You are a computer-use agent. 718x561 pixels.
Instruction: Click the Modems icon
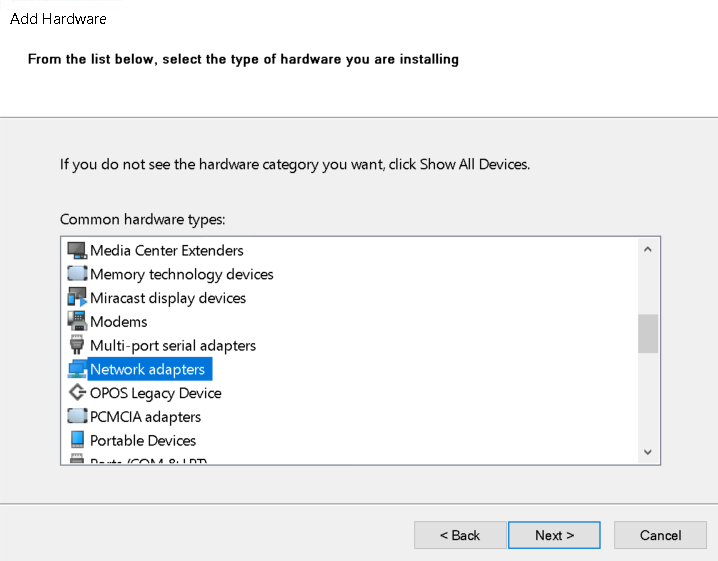pyautogui.click(x=77, y=322)
